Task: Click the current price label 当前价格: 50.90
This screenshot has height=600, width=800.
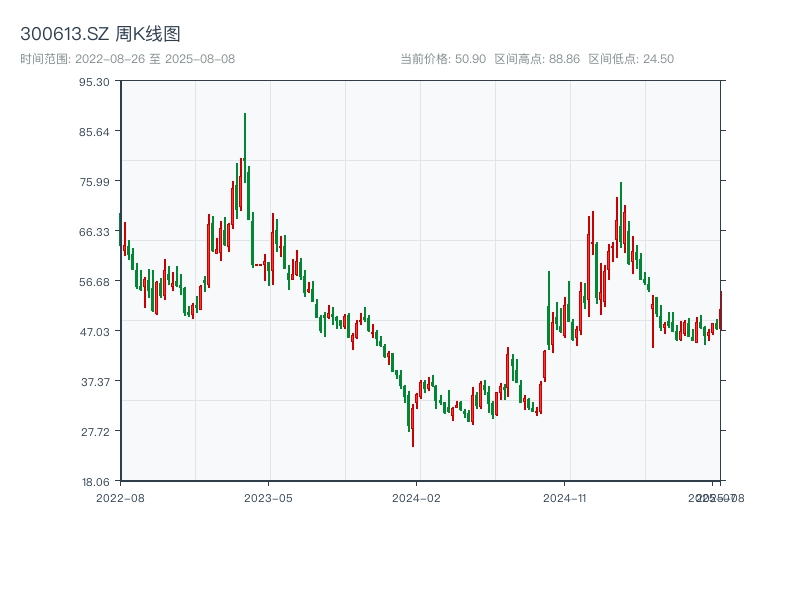Action: pyautogui.click(x=443, y=59)
